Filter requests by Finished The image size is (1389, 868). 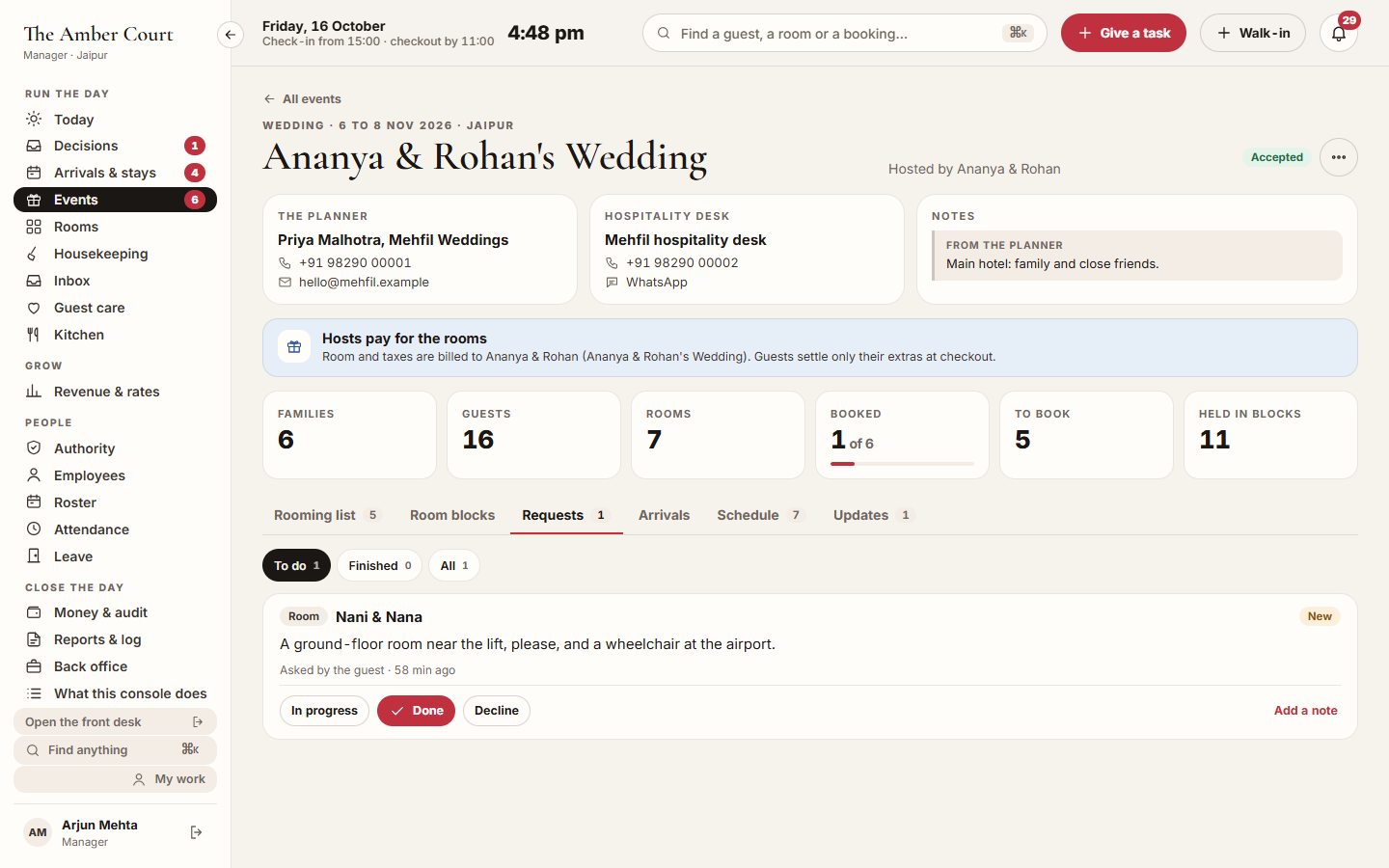tap(380, 566)
